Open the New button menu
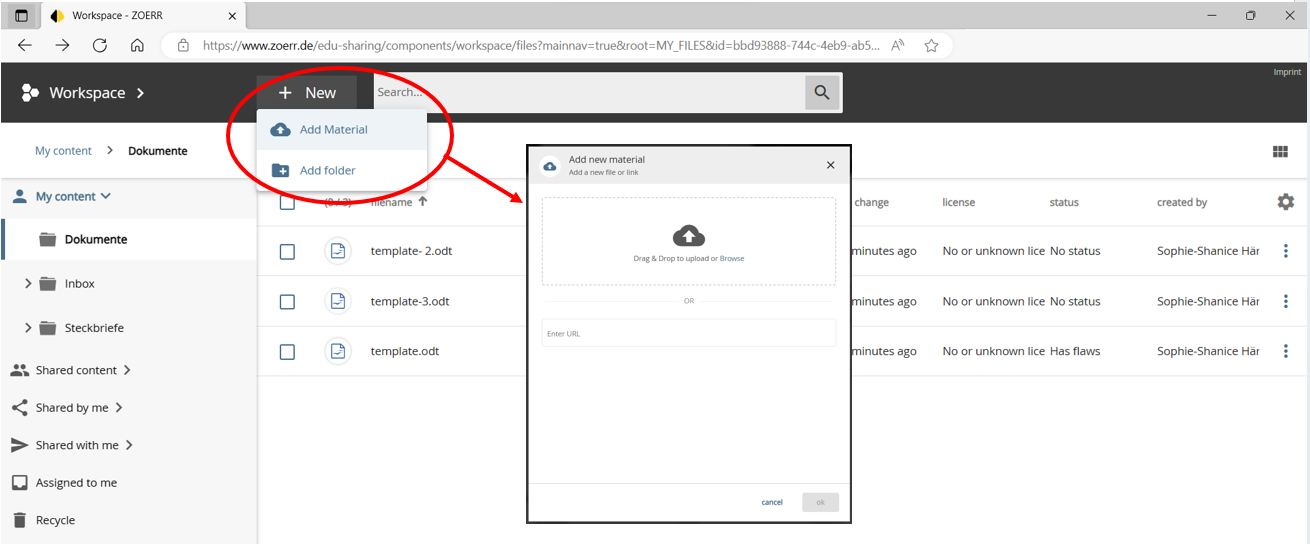The image size is (1310, 544). (307, 93)
